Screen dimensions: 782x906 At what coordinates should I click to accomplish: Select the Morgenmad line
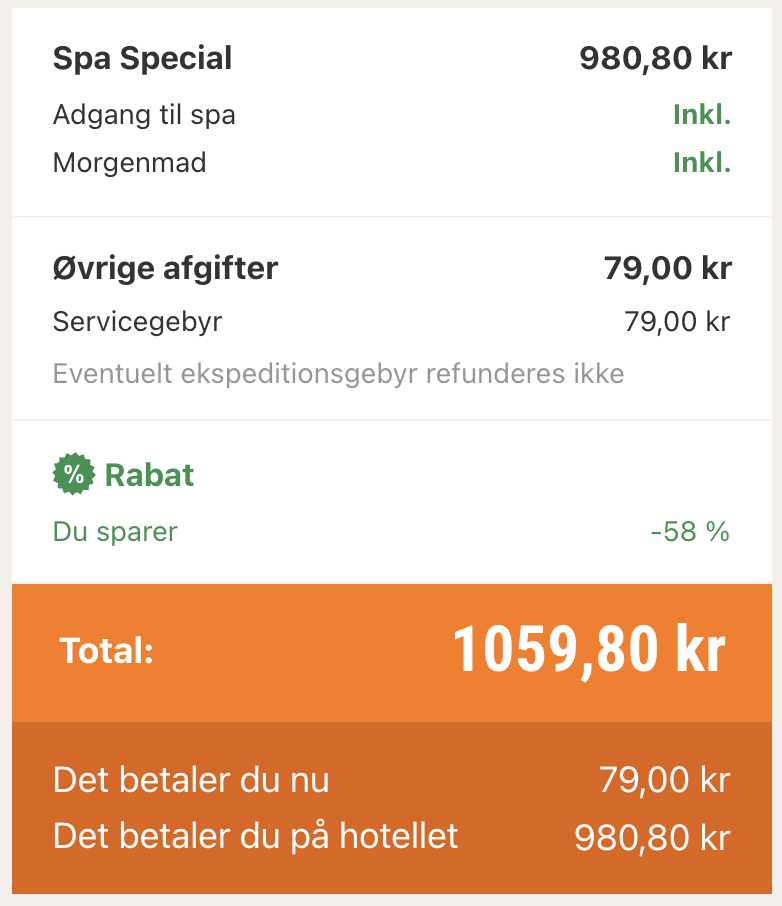coord(129,163)
